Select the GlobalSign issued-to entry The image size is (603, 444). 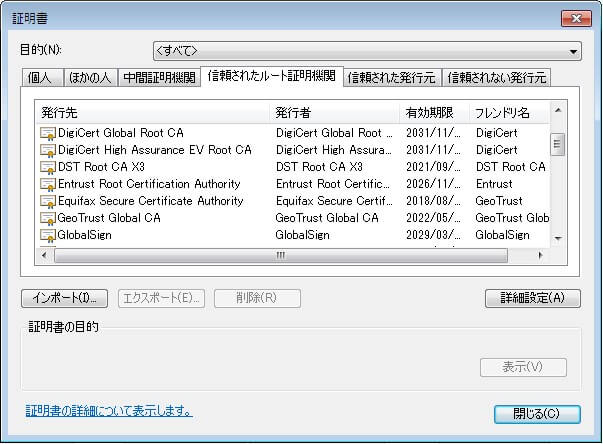click(x=84, y=235)
